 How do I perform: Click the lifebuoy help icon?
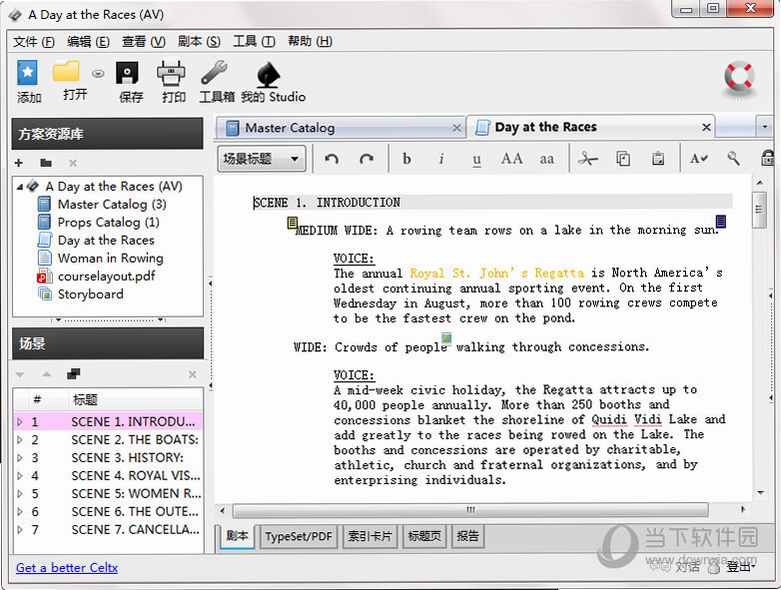pos(739,78)
